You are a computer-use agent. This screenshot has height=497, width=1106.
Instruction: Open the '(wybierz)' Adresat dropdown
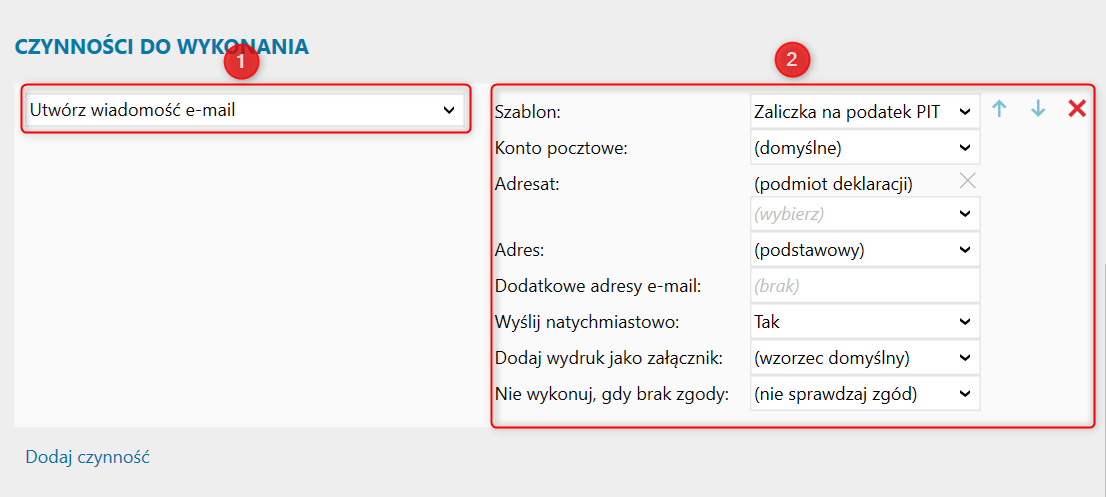click(x=865, y=214)
